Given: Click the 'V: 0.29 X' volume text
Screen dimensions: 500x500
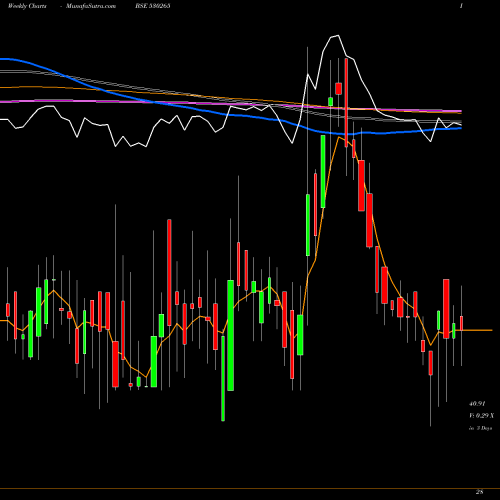Looking at the screenshot, I should coord(481,416).
